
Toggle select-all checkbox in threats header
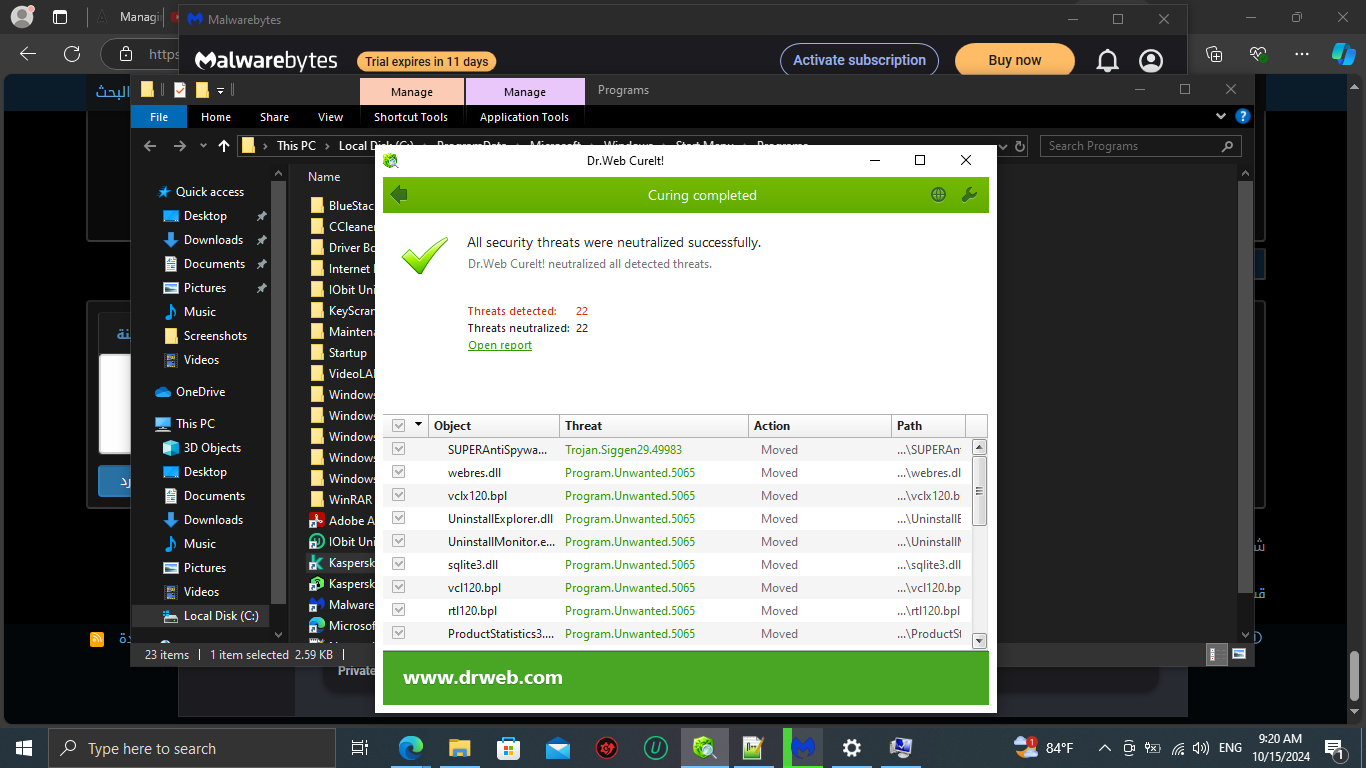(399, 425)
